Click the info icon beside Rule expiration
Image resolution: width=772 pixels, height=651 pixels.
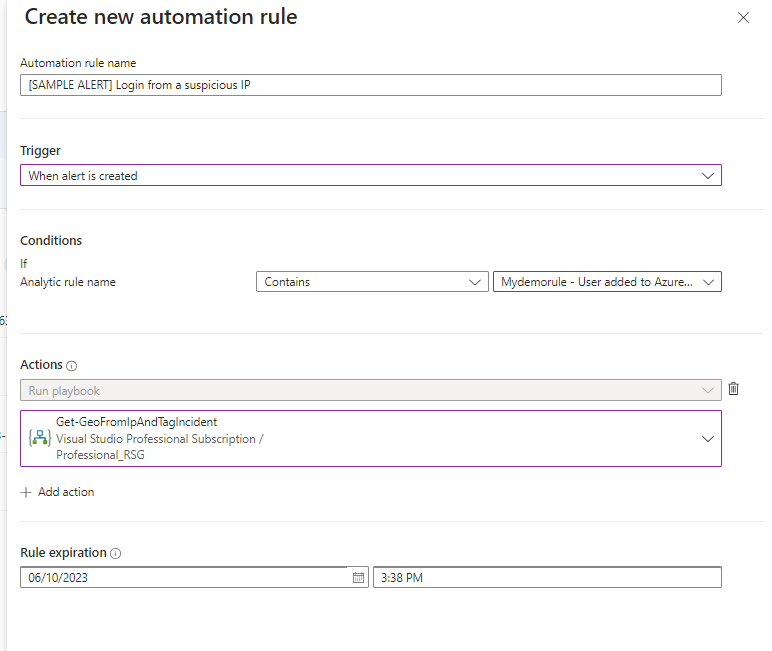tap(116, 553)
